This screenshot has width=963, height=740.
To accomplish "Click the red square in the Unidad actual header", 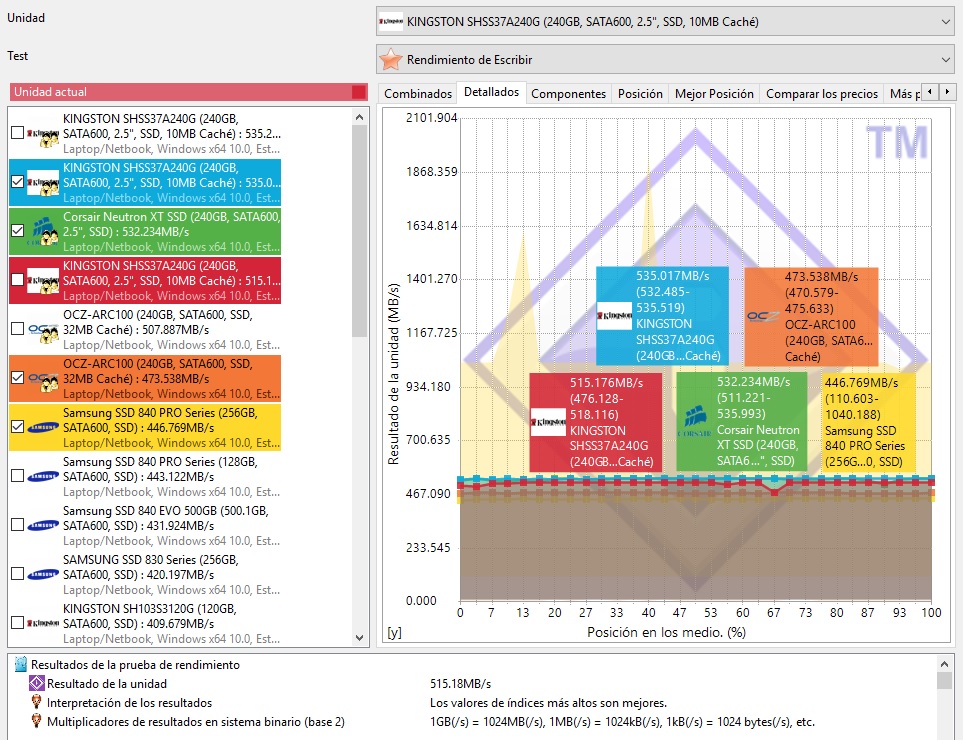I will 359,92.
